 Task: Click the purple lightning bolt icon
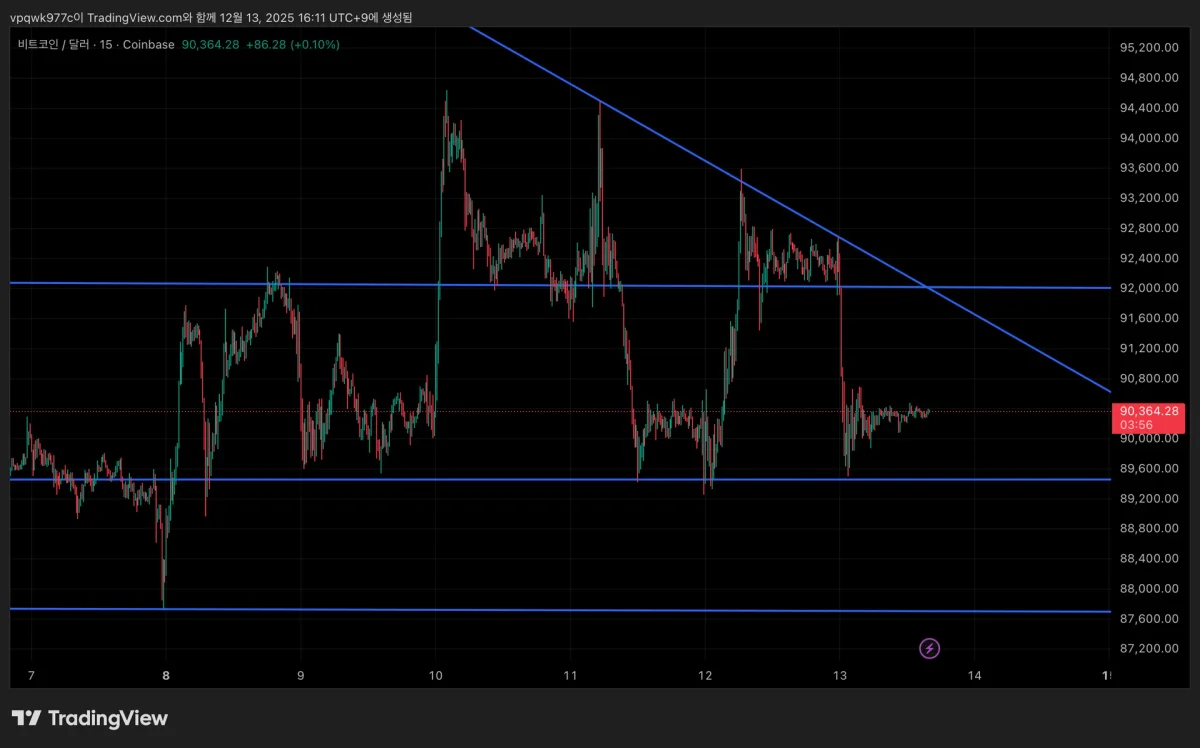(930, 649)
